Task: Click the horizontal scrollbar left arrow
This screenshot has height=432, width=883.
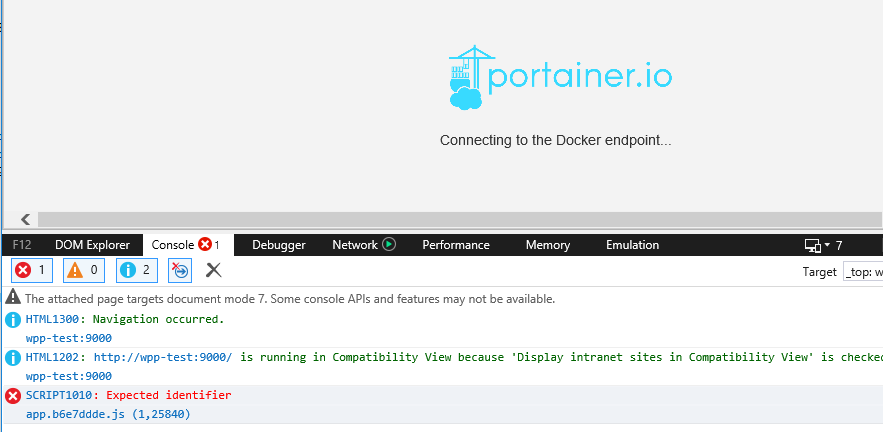Action: pos(25,220)
